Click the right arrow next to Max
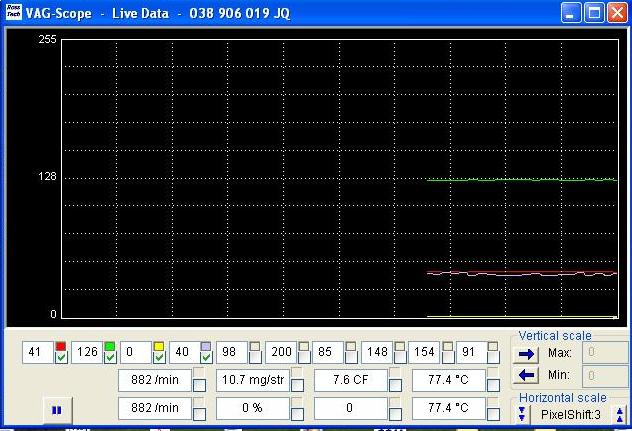 (x=526, y=354)
